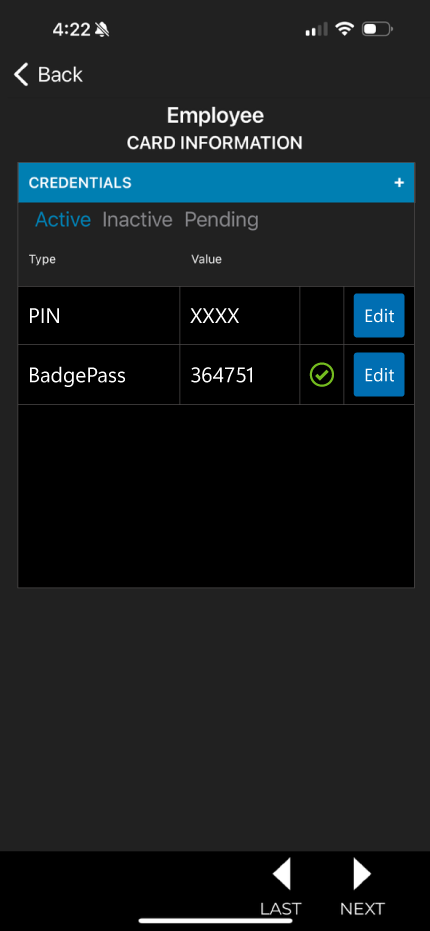Viewport: 430px width, 931px height.
Task: Select the PIN type cell
Action: pyautogui.click(x=99, y=316)
